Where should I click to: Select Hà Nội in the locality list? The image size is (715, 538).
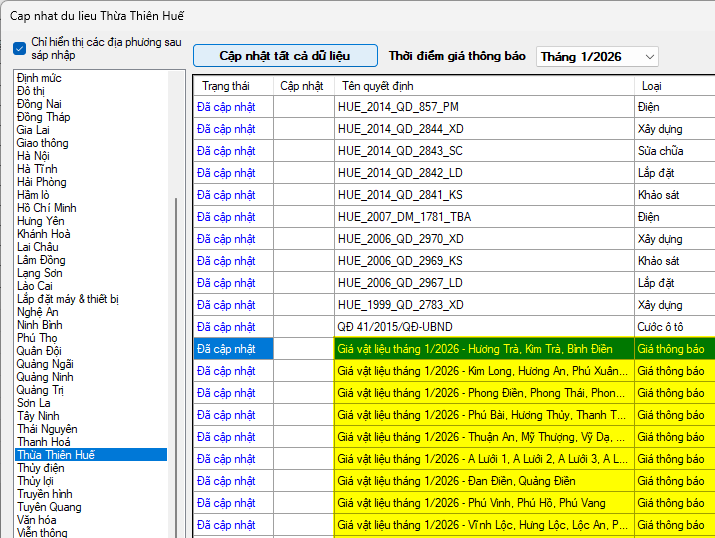tap(33, 156)
